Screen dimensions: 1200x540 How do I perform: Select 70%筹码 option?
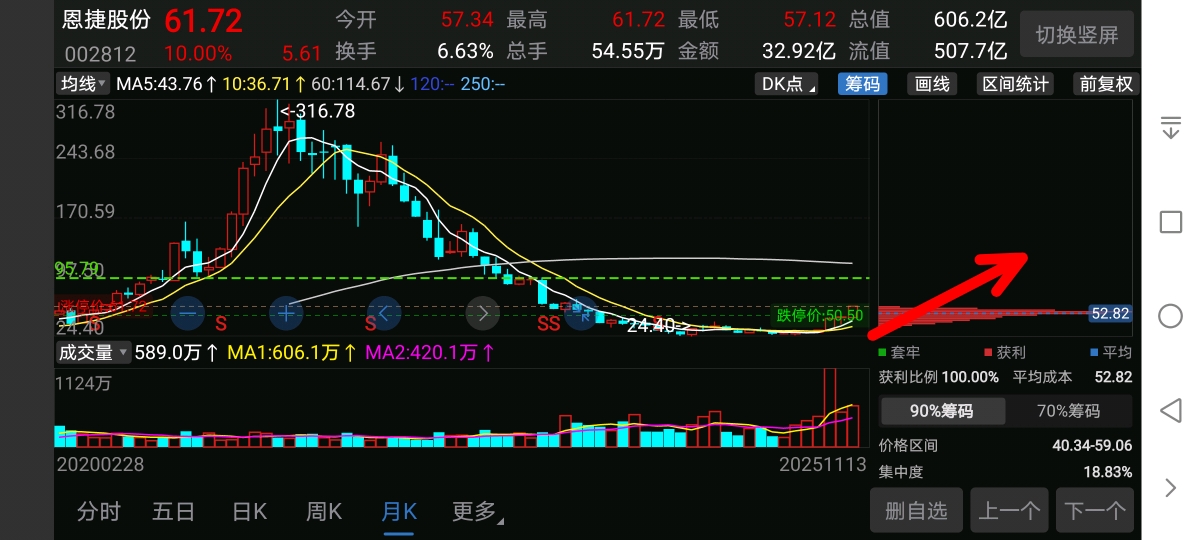1068,410
